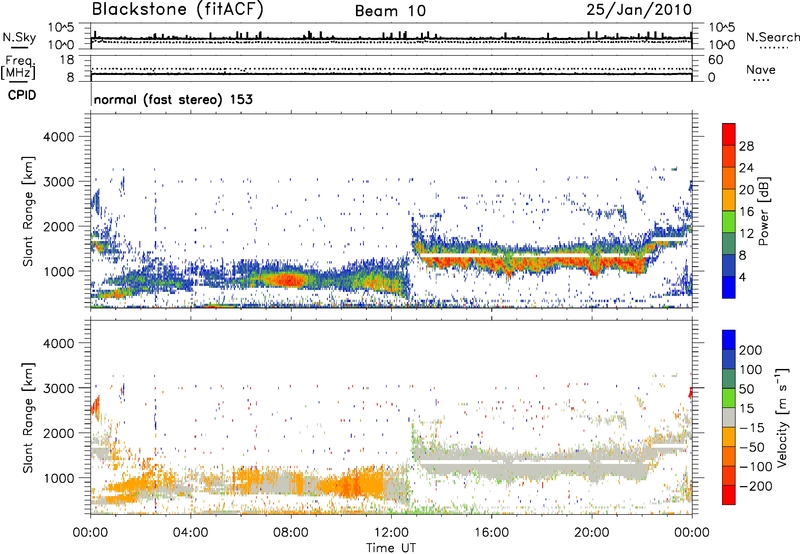Screen dimensions: 800x554
Task: Click the '04:00' time axis label
Action: pyautogui.click(x=191, y=533)
